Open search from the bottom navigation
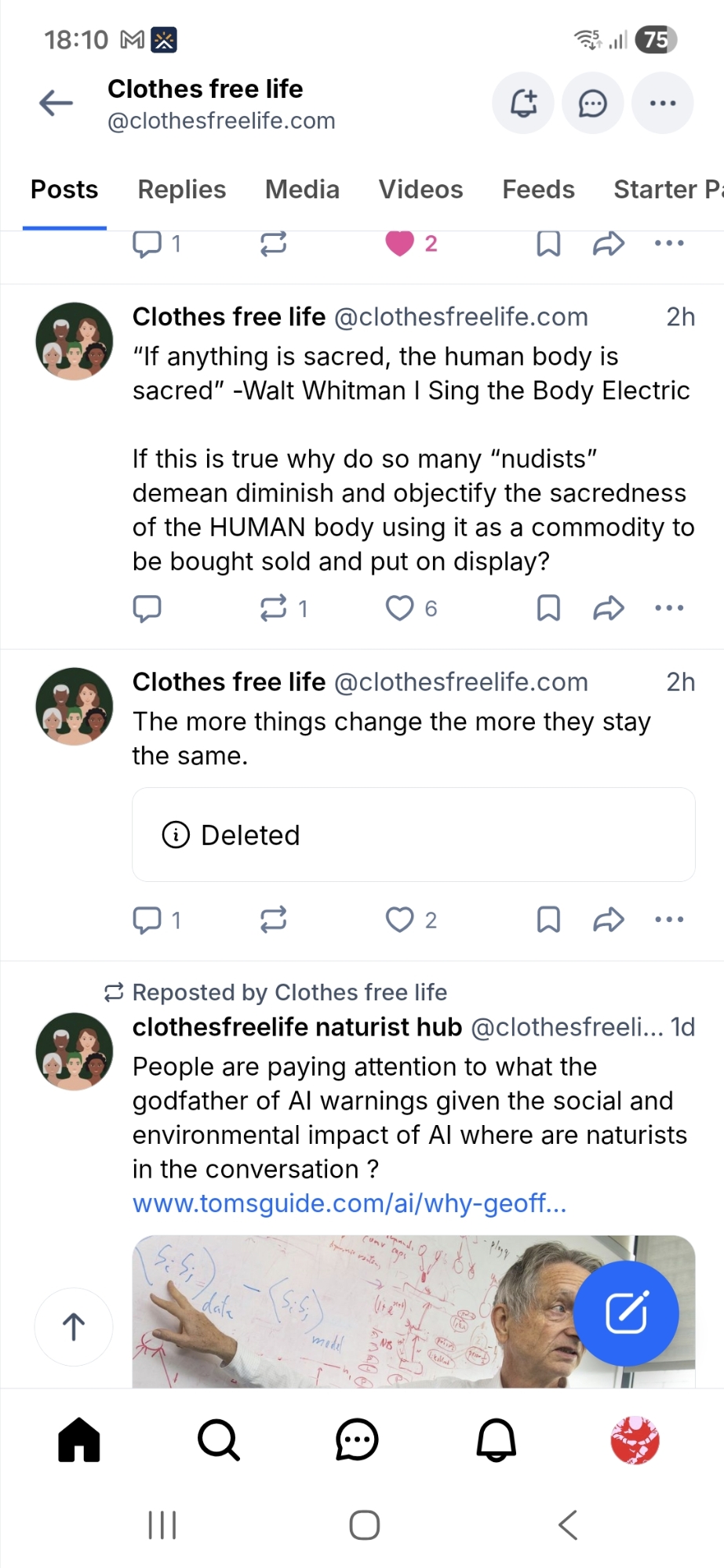 [218, 1440]
